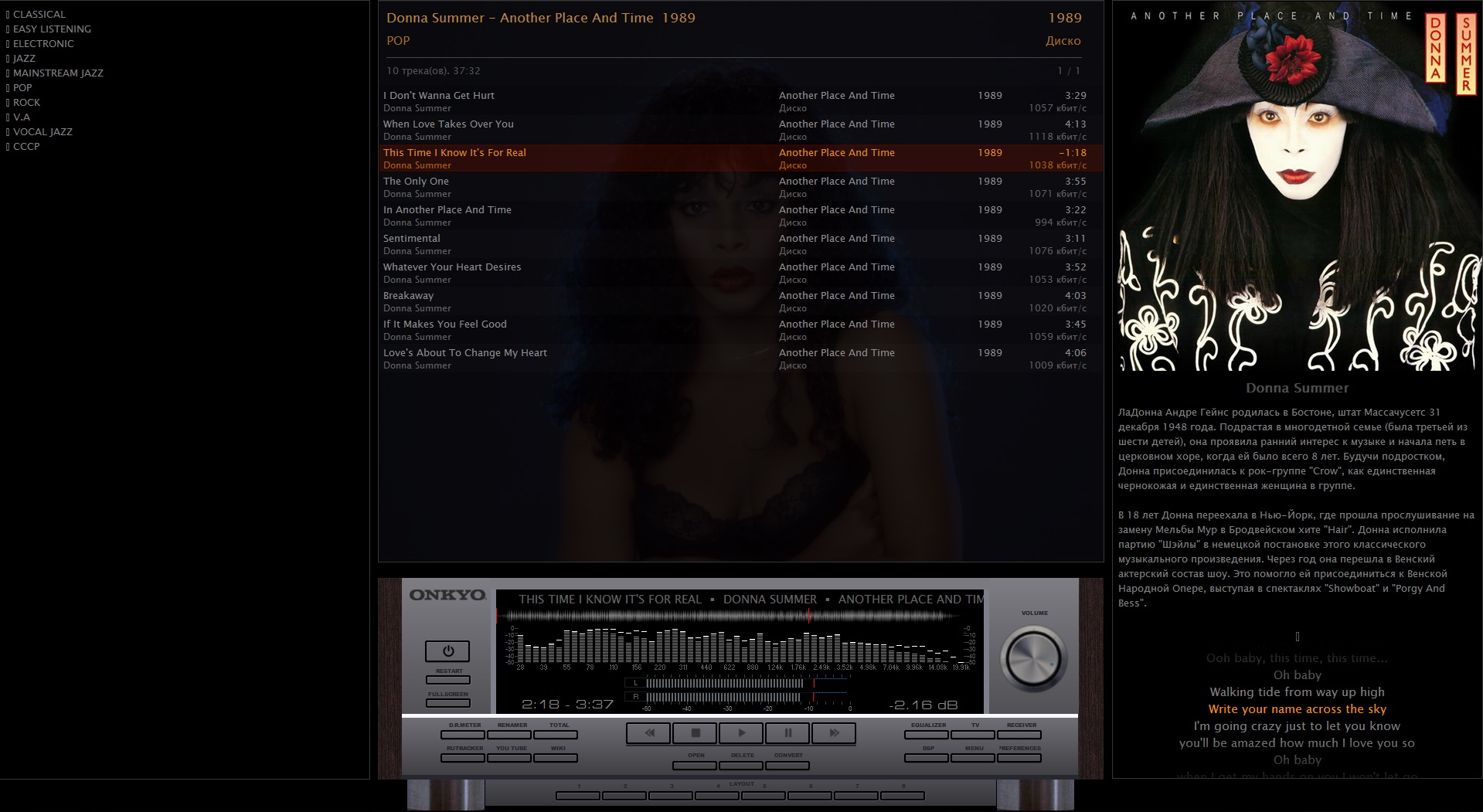
Task: Switch to layout 7 button
Action: [856, 796]
